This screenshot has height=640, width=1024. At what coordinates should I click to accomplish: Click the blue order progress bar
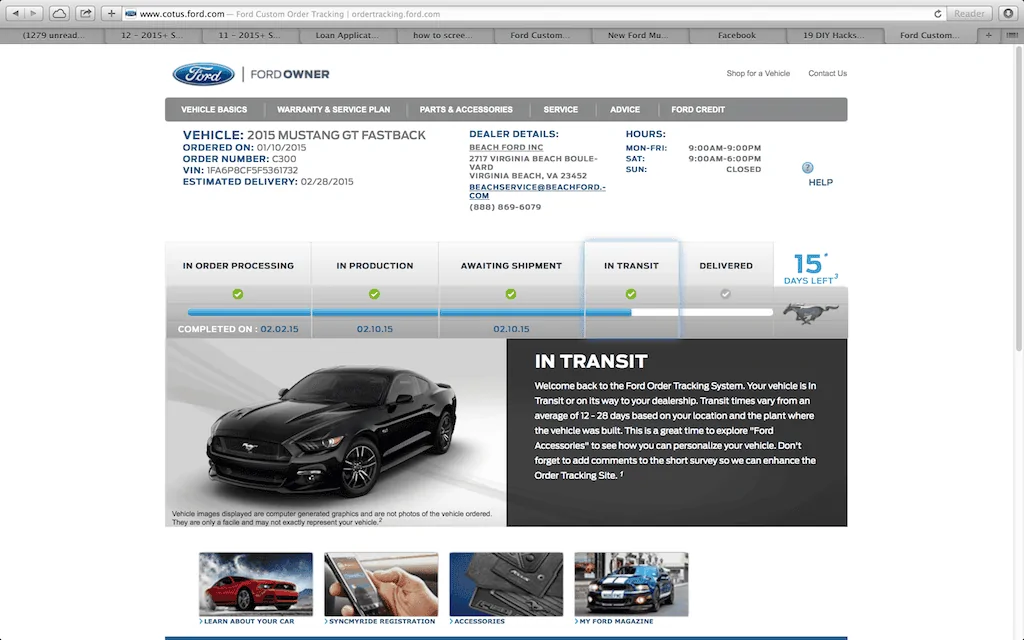pyautogui.click(x=409, y=313)
